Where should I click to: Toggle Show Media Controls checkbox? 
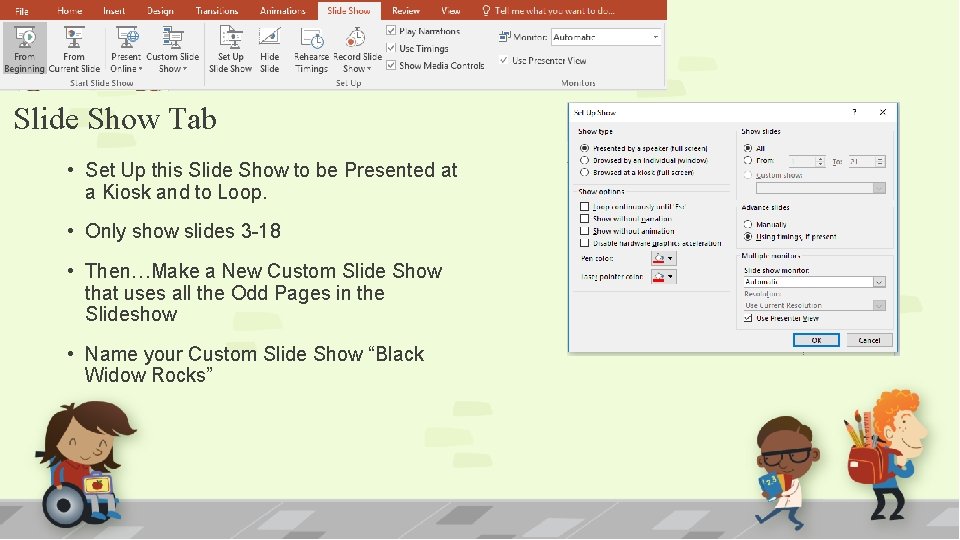click(x=391, y=65)
